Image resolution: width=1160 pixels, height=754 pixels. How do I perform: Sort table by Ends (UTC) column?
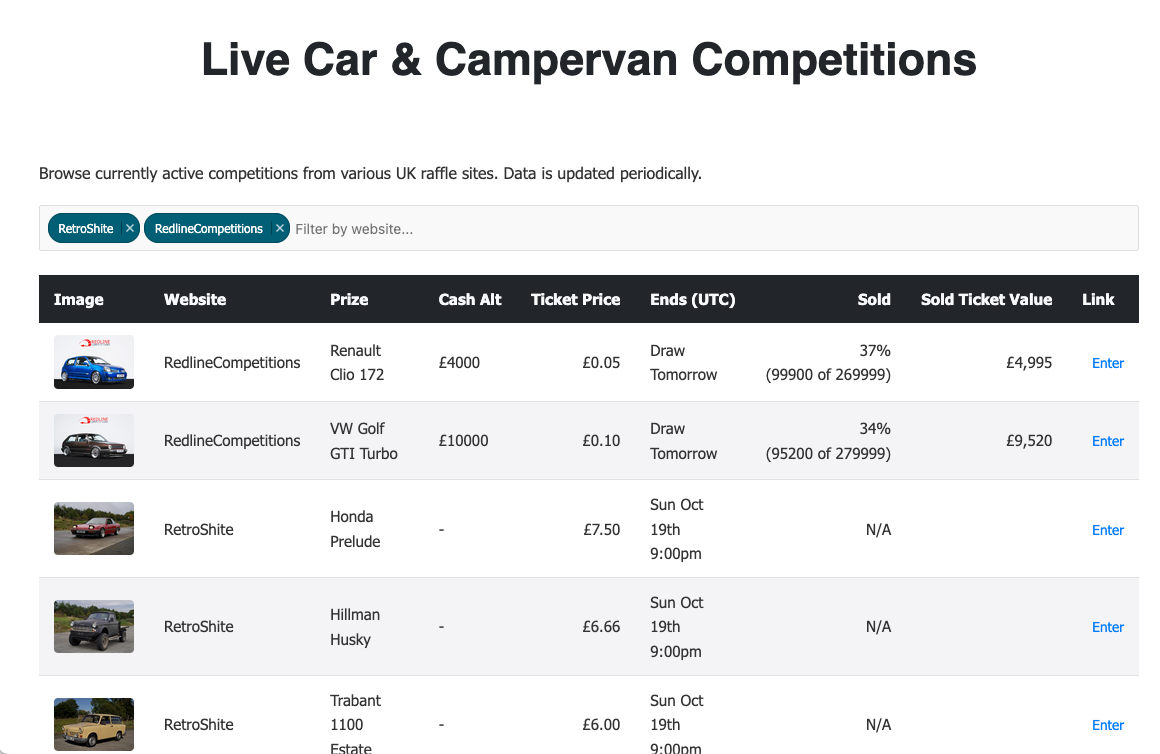pyautogui.click(x=692, y=299)
